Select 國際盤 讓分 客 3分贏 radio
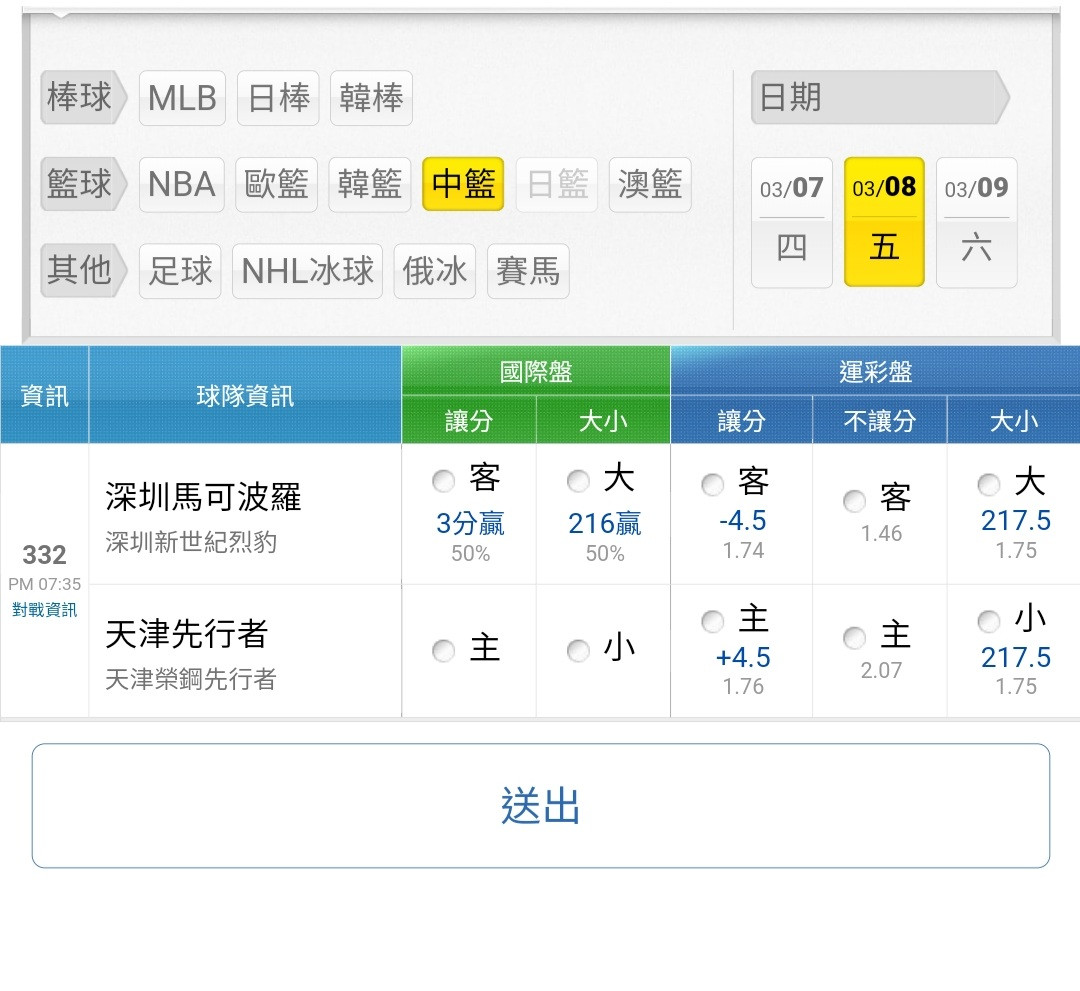1080x991 pixels. (444, 481)
